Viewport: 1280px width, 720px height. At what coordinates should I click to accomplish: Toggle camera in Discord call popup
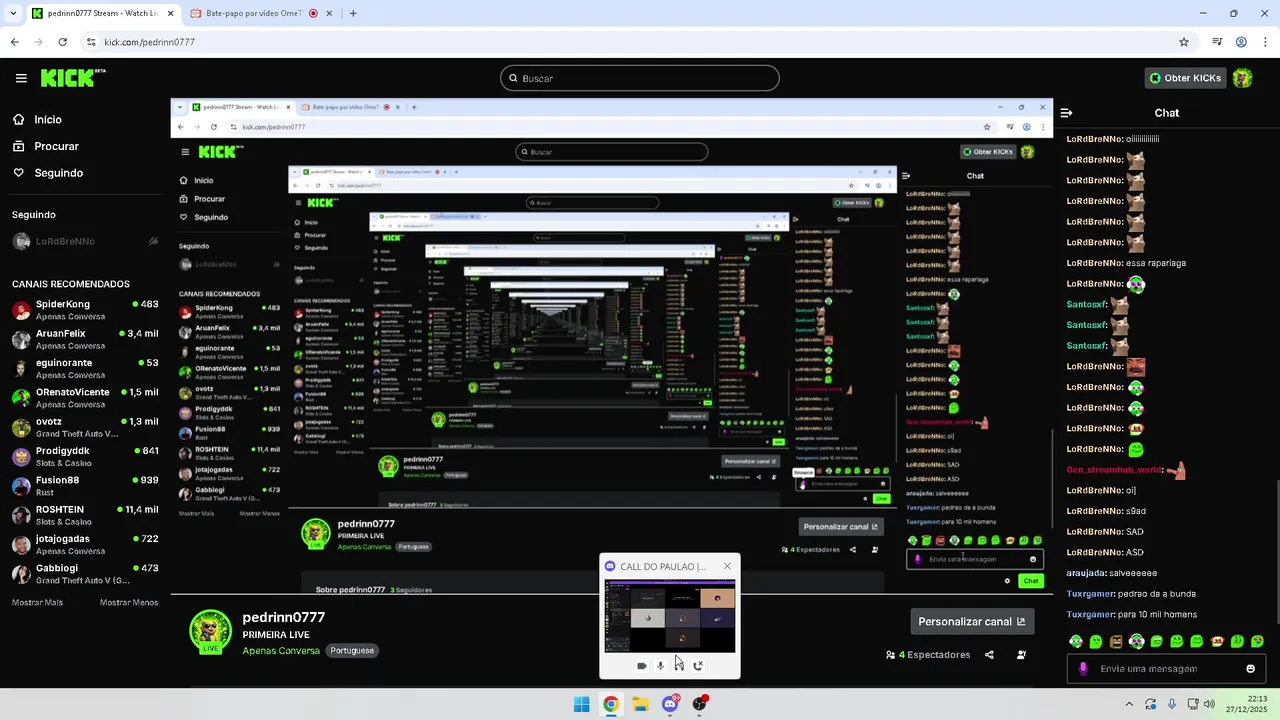pos(642,666)
